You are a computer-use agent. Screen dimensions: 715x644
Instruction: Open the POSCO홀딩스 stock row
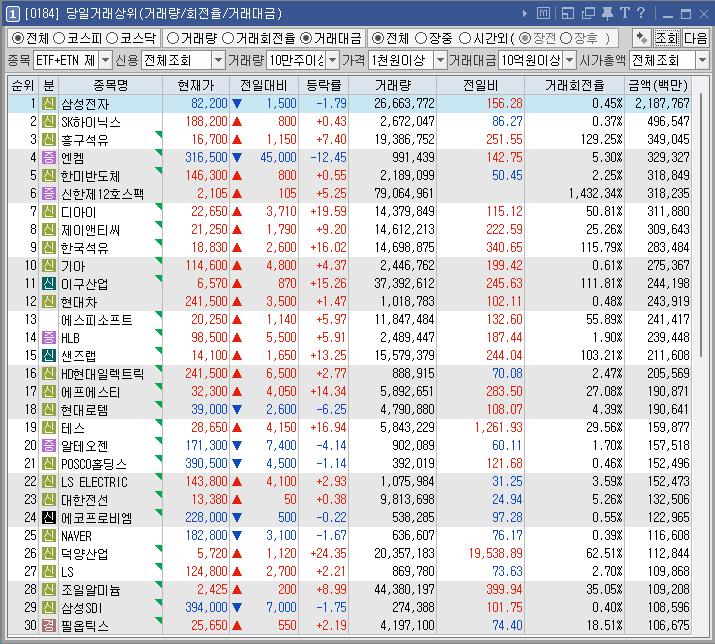click(x=350, y=463)
